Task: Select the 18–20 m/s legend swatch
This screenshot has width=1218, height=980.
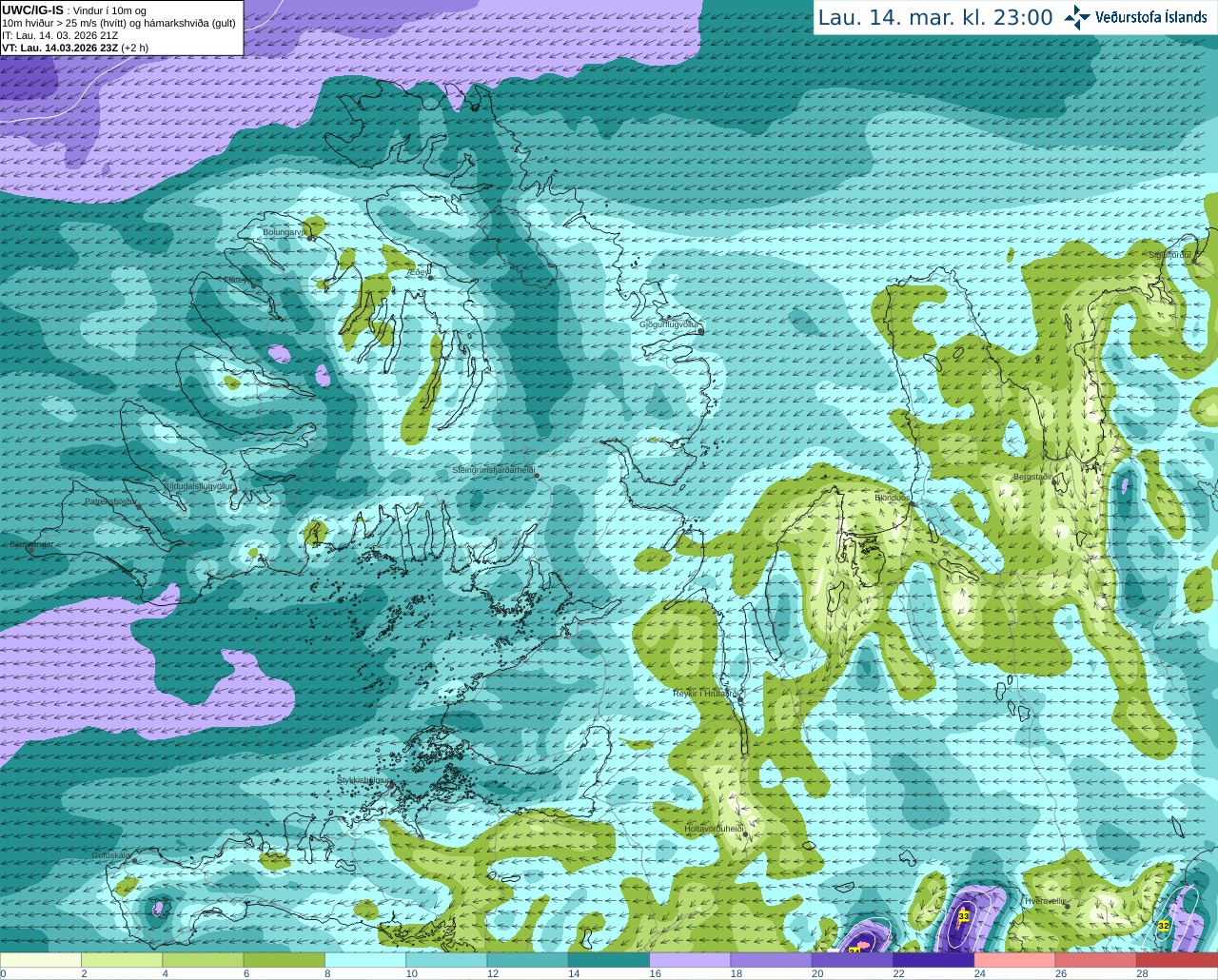Action: click(771, 960)
